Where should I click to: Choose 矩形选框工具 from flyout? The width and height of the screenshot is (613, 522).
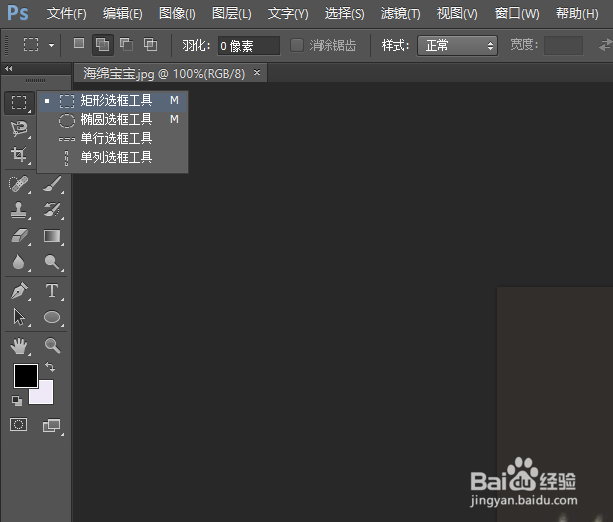click(x=113, y=101)
